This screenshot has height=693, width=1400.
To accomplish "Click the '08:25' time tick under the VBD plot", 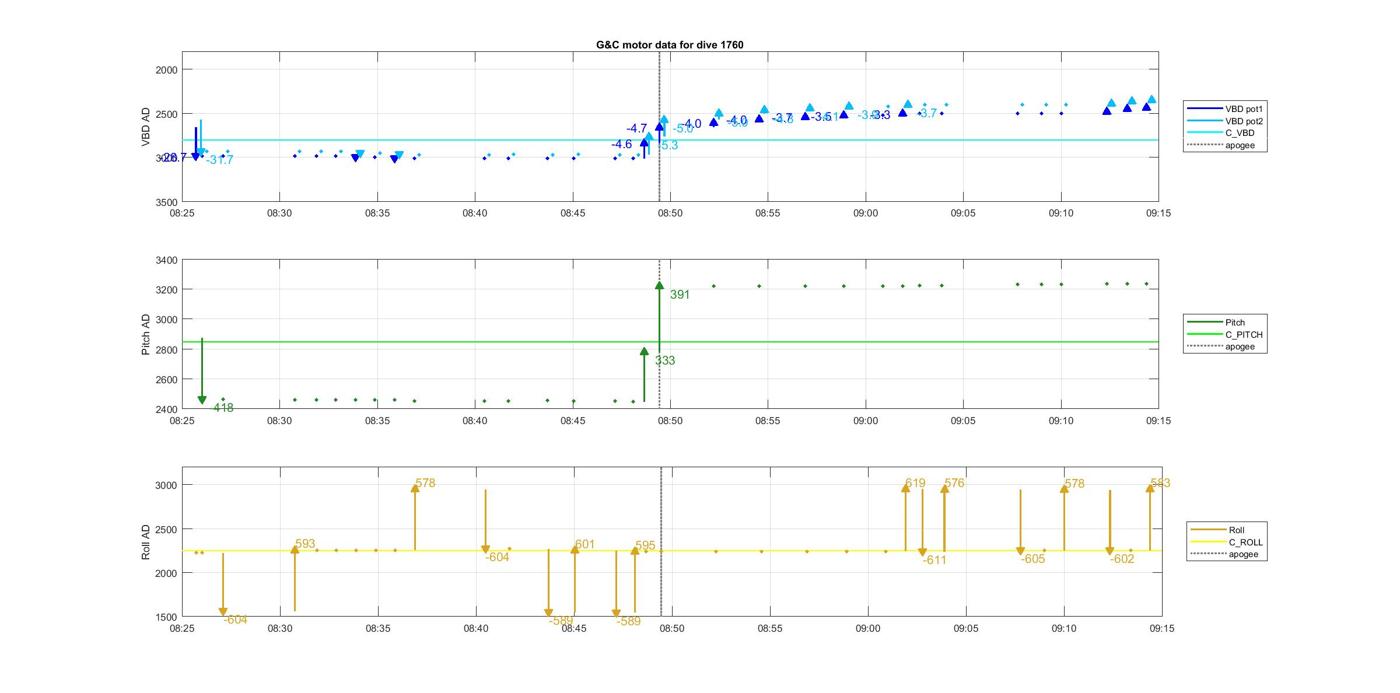I will pos(182,213).
